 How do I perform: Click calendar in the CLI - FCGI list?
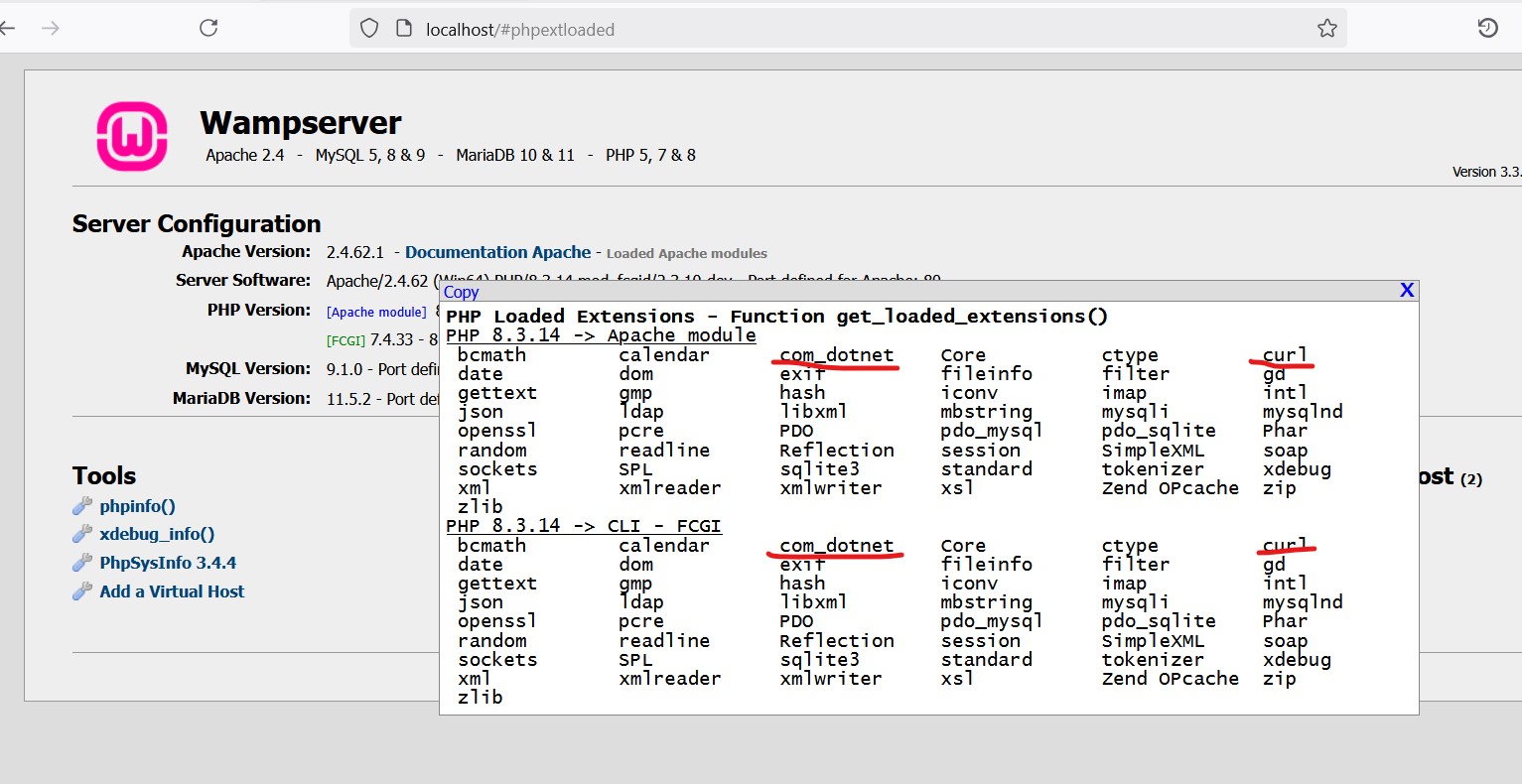664,546
